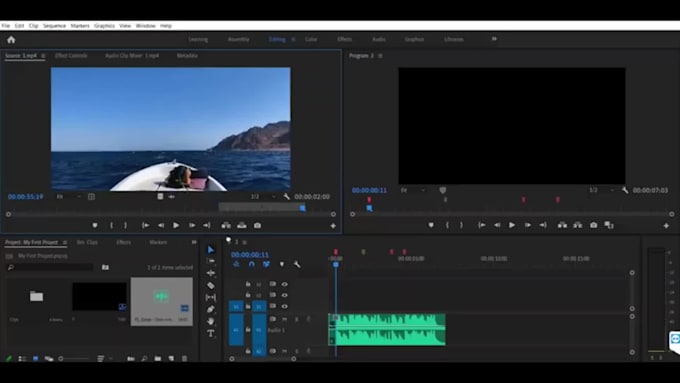Viewport: 680px width, 383px height.
Task: Step forward one frame in Program monitor
Action: pyautogui.click(x=527, y=225)
